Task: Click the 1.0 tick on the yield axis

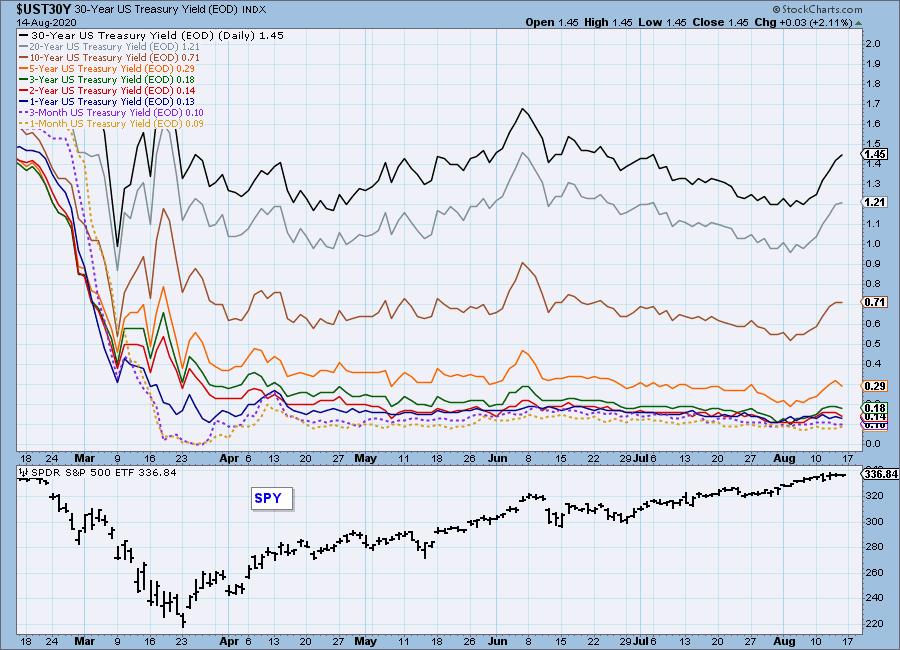Action: click(x=873, y=243)
